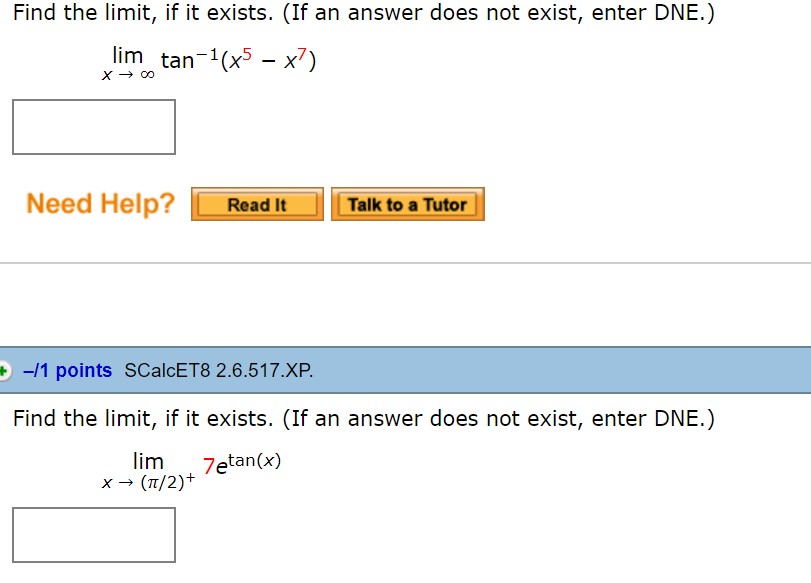Launch tutor chat via Talk to a Tutor
The width and height of the screenshot is (811, 583).
[407, 204]
